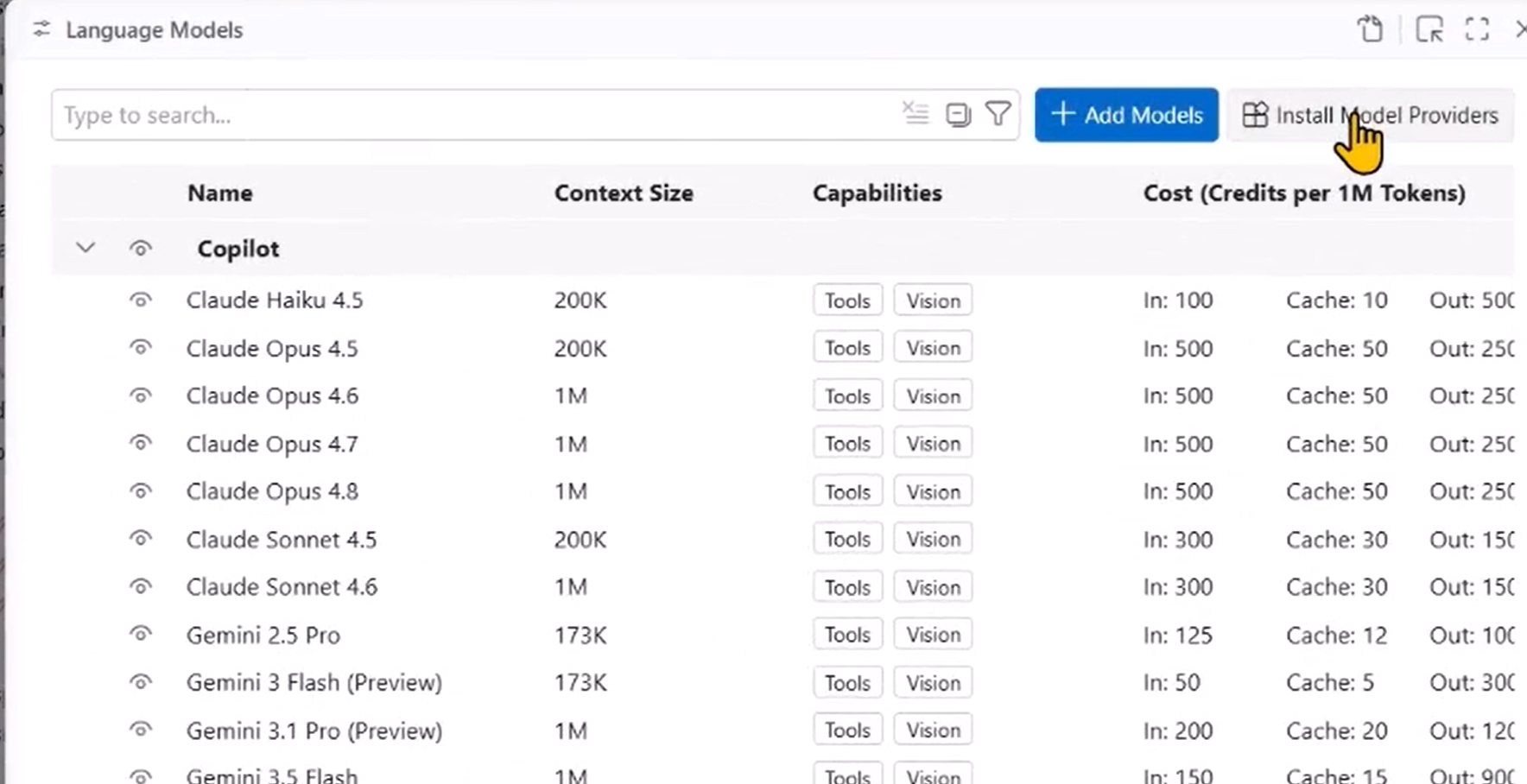Click Vision tag on Claude Haiku 4.5 row
This screenshot has height=784, width=1527.
click(x=933, y=300)
